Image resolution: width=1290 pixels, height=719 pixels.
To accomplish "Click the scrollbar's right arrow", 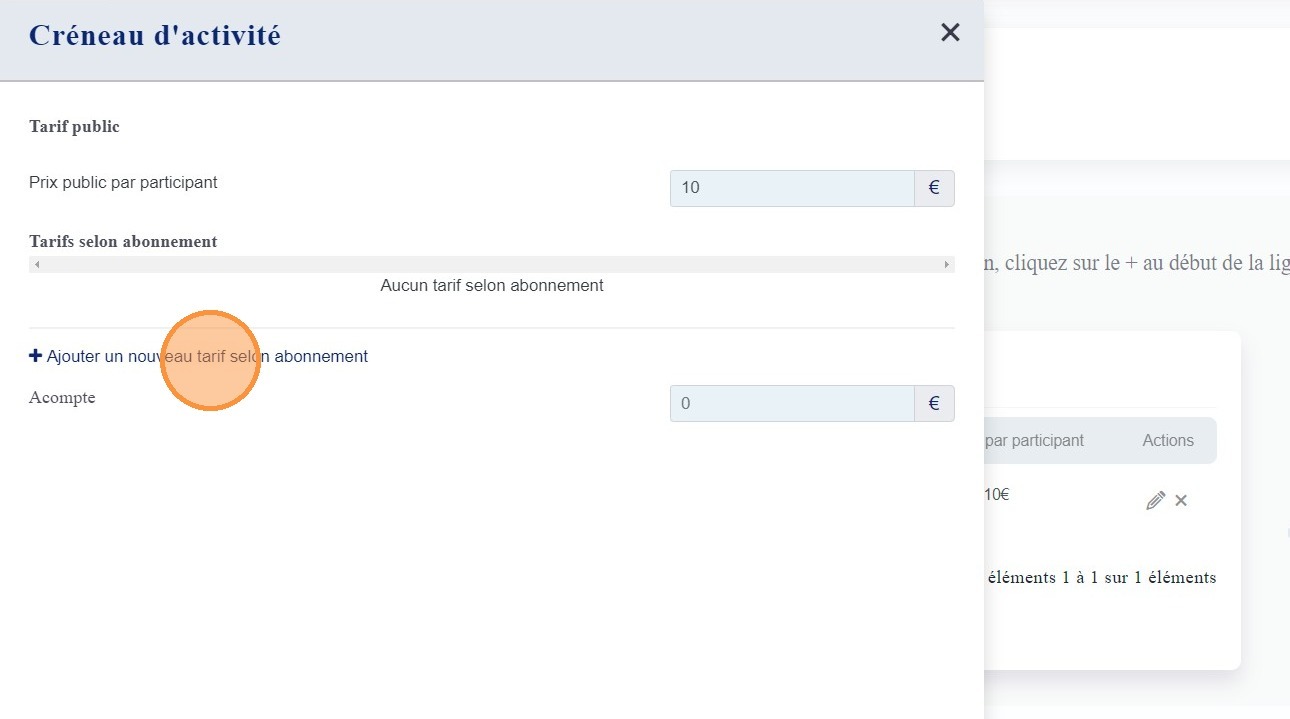I will point(946,265).
